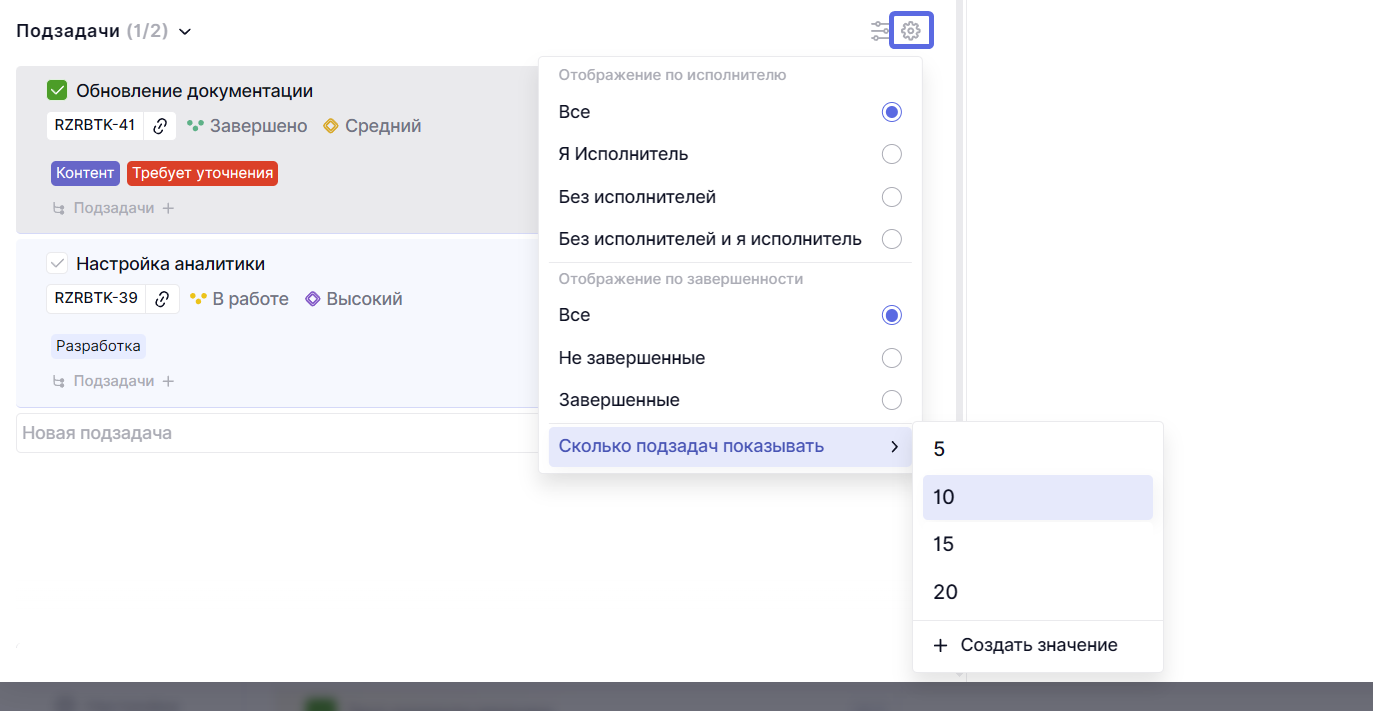Check the Настройка аналитики checkbox
1373x711 pixels.
point(57,264)
